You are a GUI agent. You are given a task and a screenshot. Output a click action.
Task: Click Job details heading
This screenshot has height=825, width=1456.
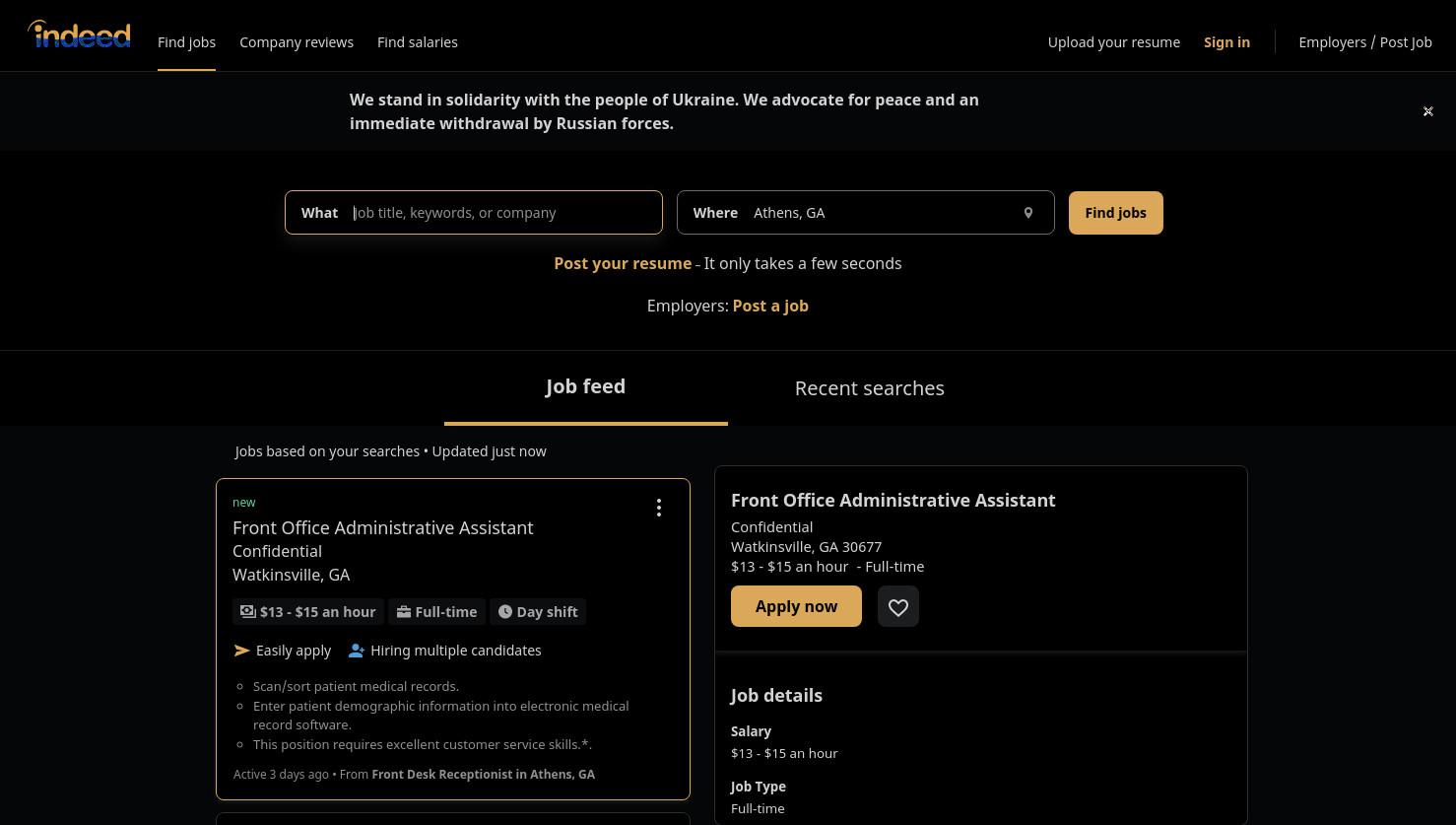tap(776, 695)
